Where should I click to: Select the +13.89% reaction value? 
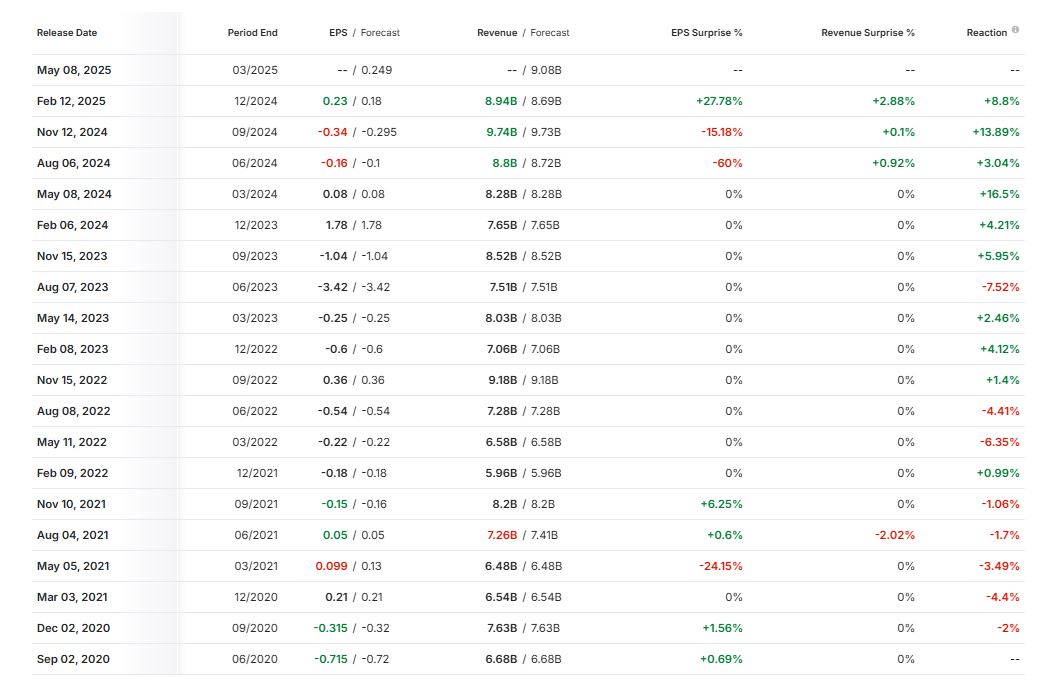(x=995, y=132)
